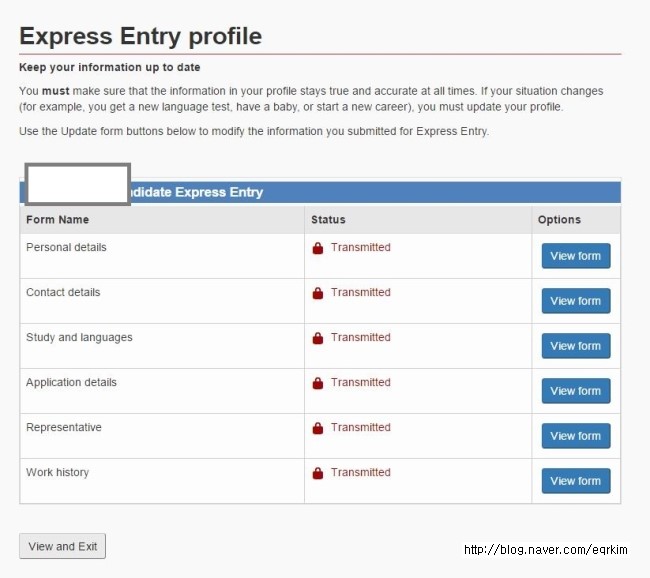The image size is (650, 578).
Task: View the Study and languages form
Action: [576, 346]
